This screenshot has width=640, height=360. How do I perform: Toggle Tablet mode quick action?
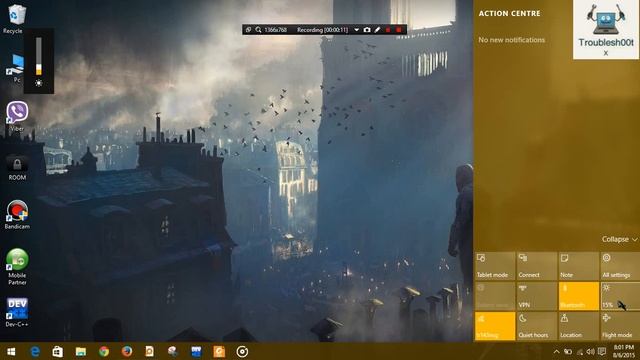tap(495, 266)
